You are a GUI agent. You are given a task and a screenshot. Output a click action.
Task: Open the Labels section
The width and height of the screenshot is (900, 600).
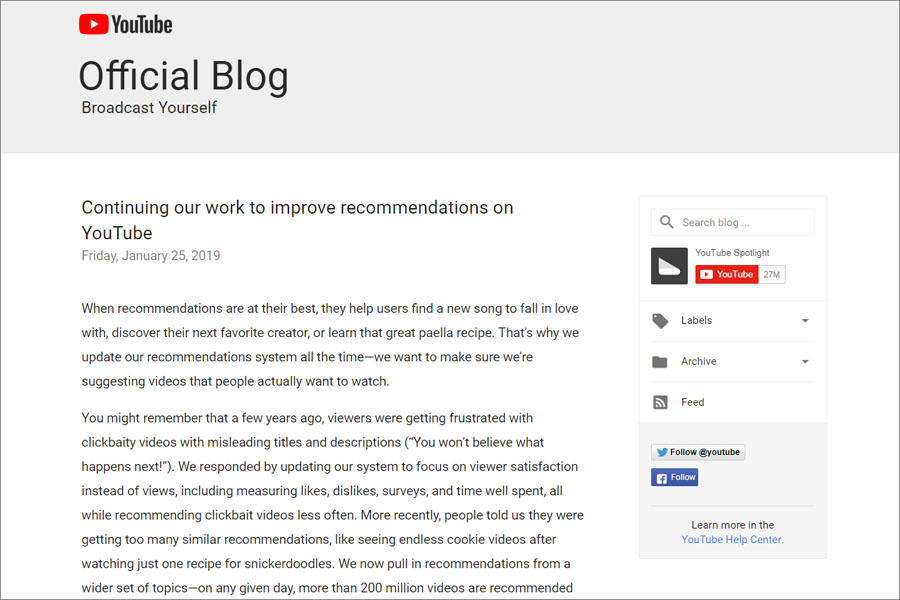[x=696, y=320]
